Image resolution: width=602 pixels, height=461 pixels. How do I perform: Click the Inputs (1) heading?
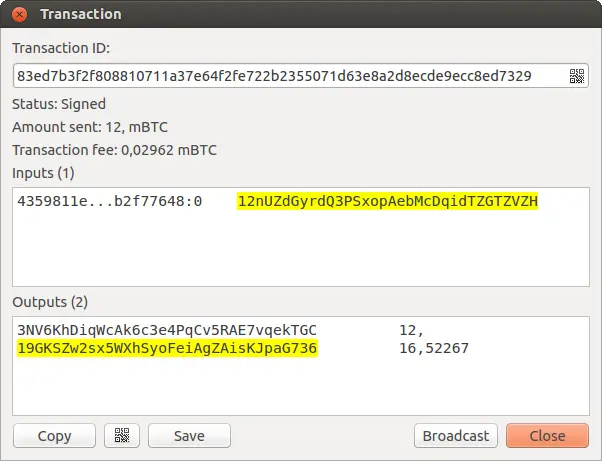(43, 173)
